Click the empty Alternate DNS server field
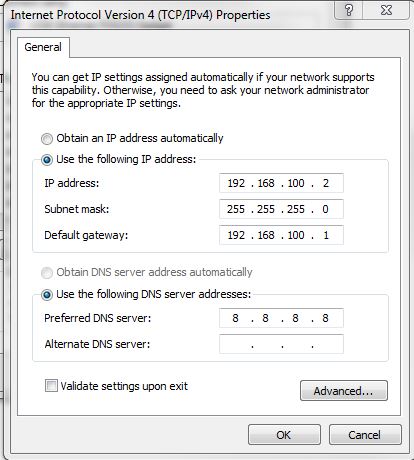This screenshot has height=460, width=414. pos(281,344)
